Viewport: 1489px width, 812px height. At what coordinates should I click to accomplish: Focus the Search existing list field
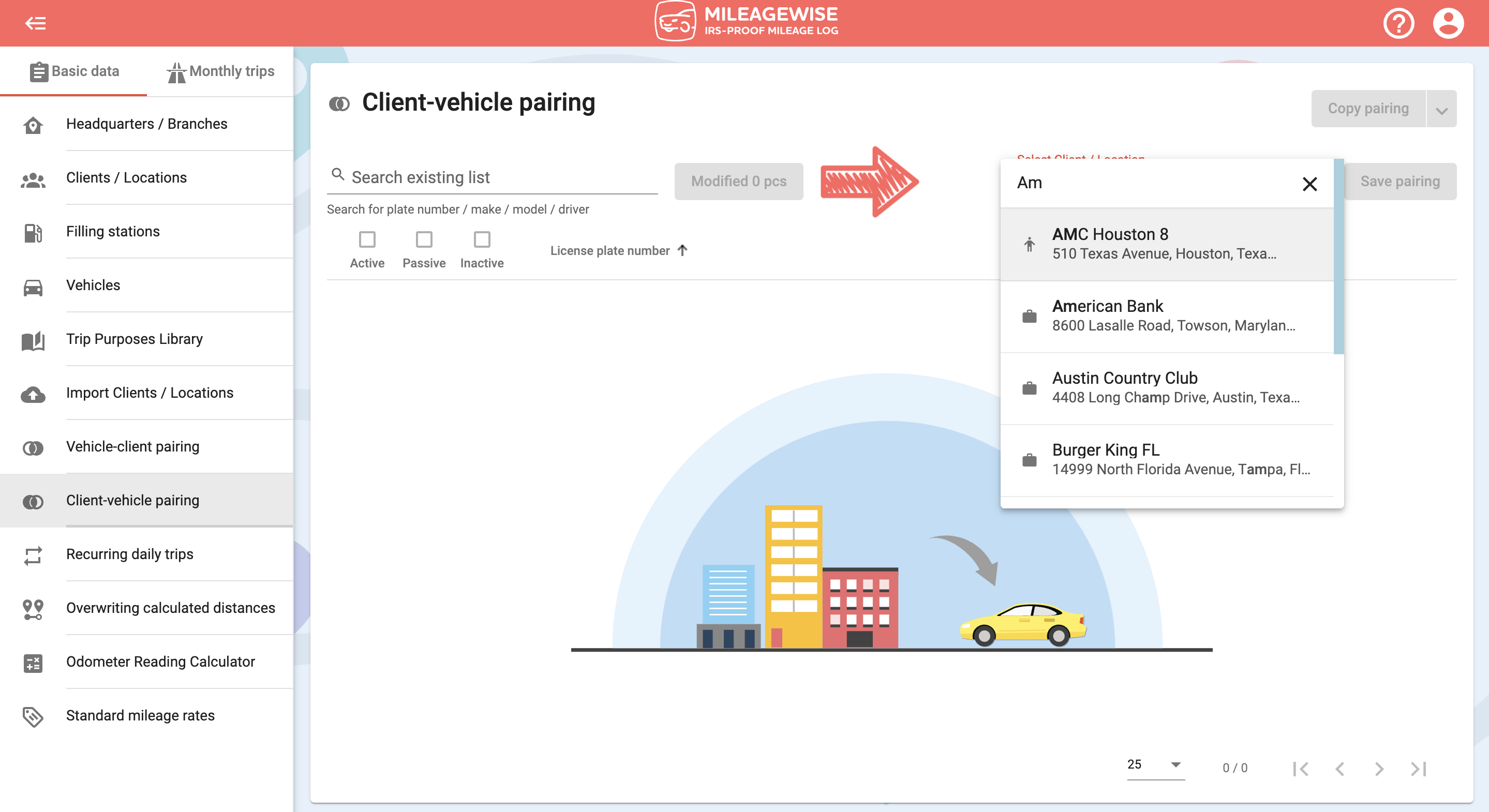(x=492, y=177)
